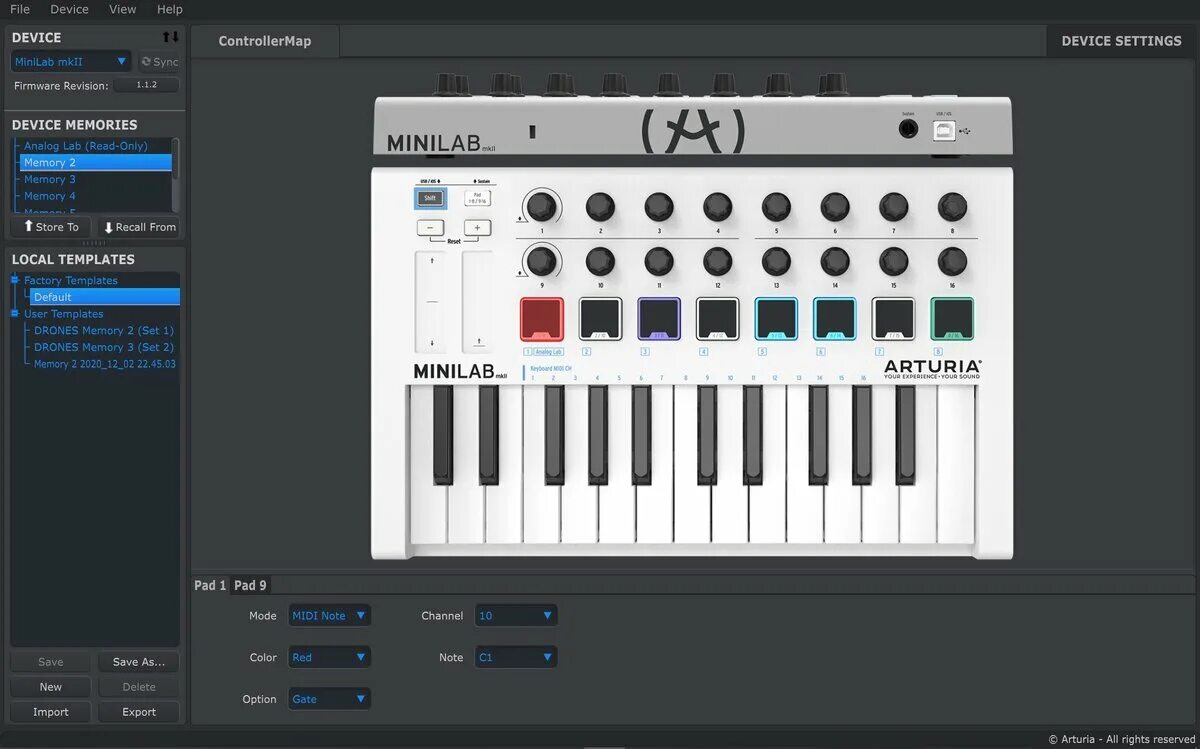Open the Device menu
This screenshot has height=749, width=1200.
point(69,9)
